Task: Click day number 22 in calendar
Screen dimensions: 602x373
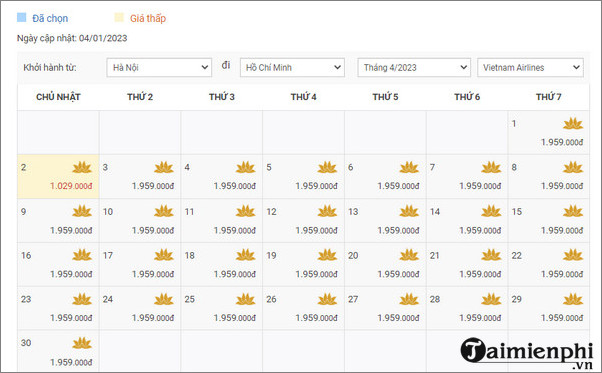Action: pos(517,256)
